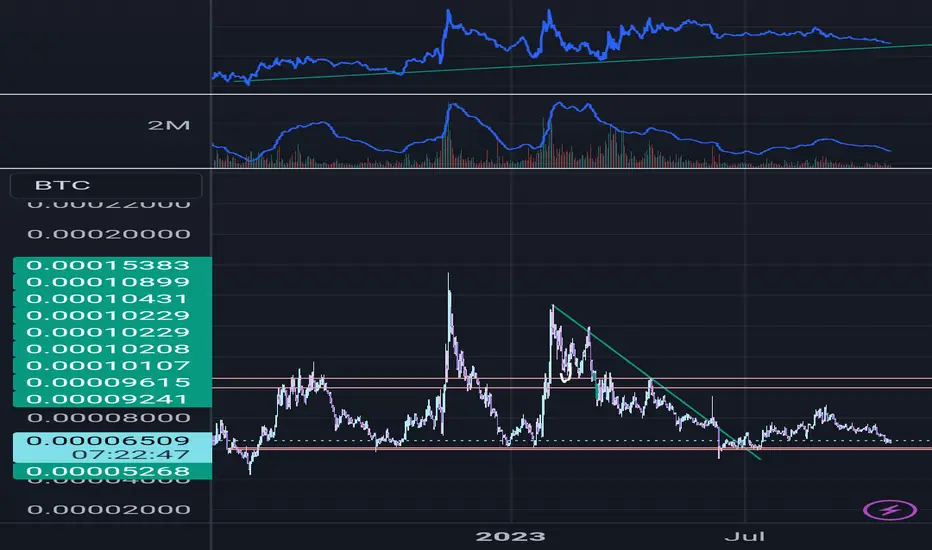
Task: Click the Jul label on time axis
Action: [x=745, y=536]
